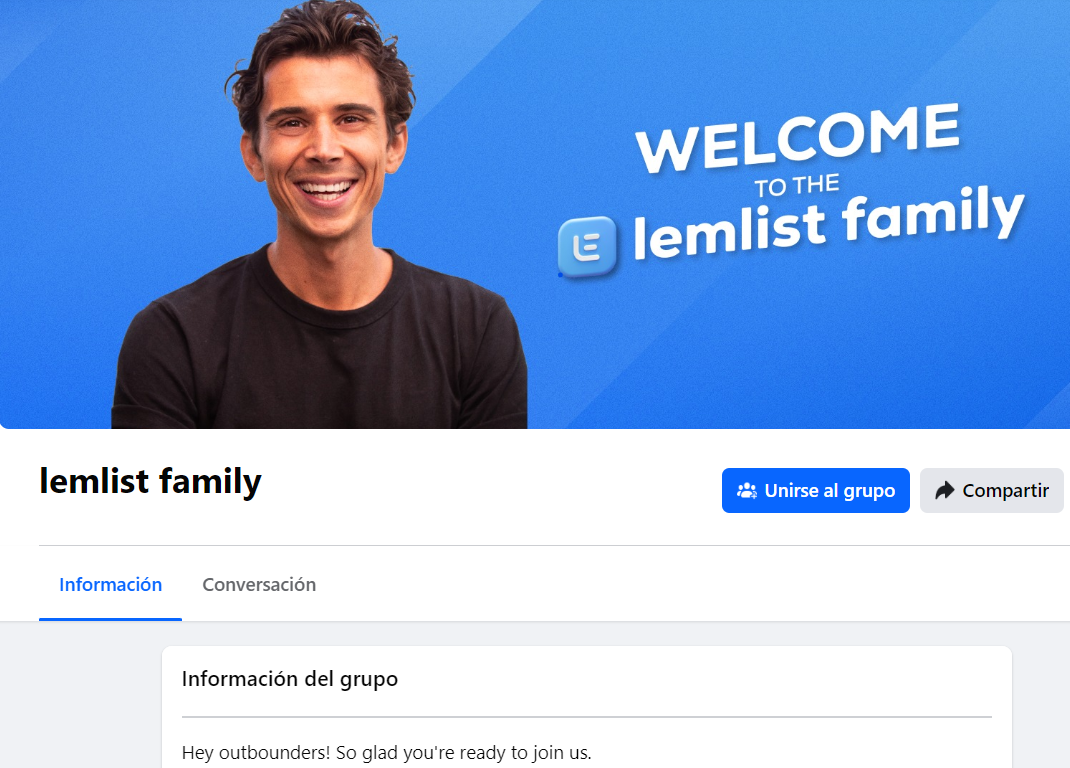Click the people icon in Unirse al grupo

click(x=747, y=490)
